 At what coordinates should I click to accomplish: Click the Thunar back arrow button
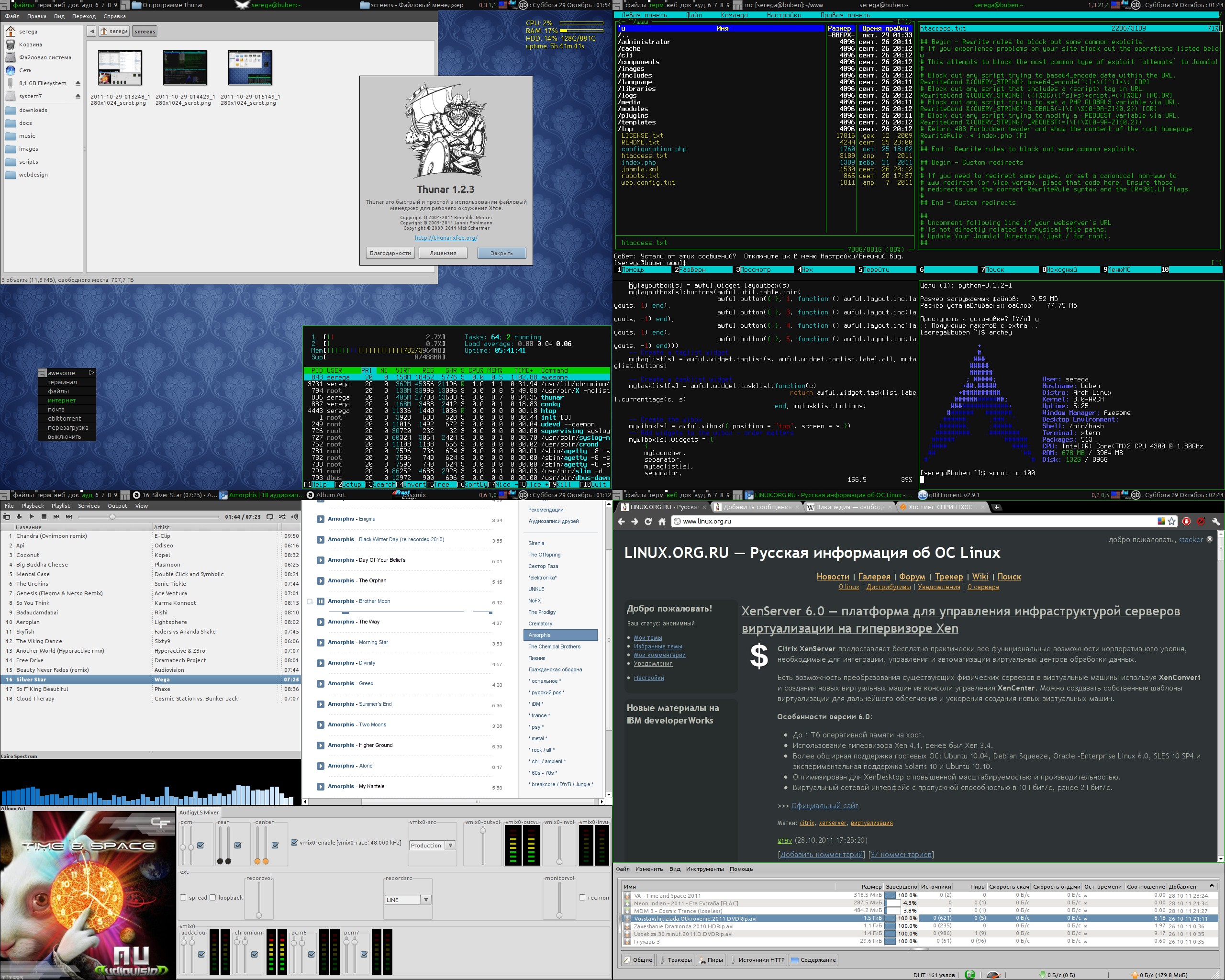(x=91, y=31)
